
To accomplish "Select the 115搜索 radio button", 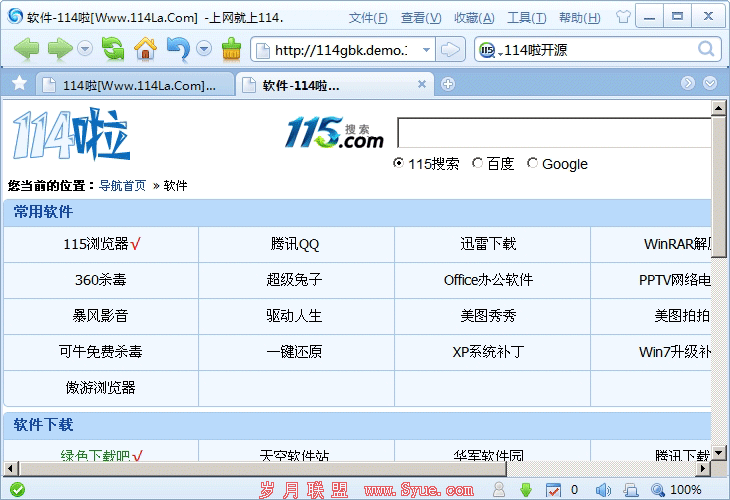I will pos(398,163).
